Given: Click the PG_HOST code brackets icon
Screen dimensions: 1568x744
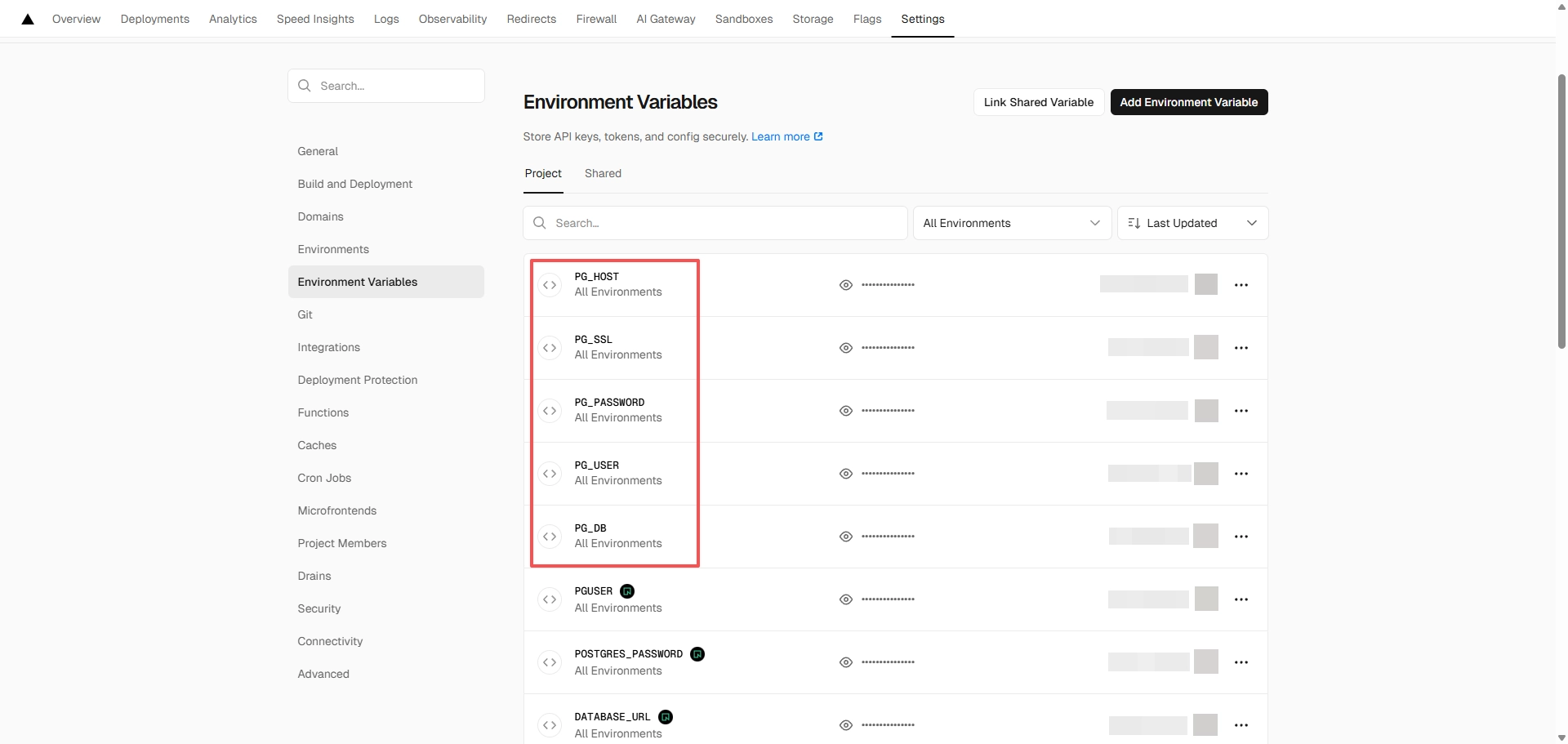Looking at the screenshot, I should (550, 285).
